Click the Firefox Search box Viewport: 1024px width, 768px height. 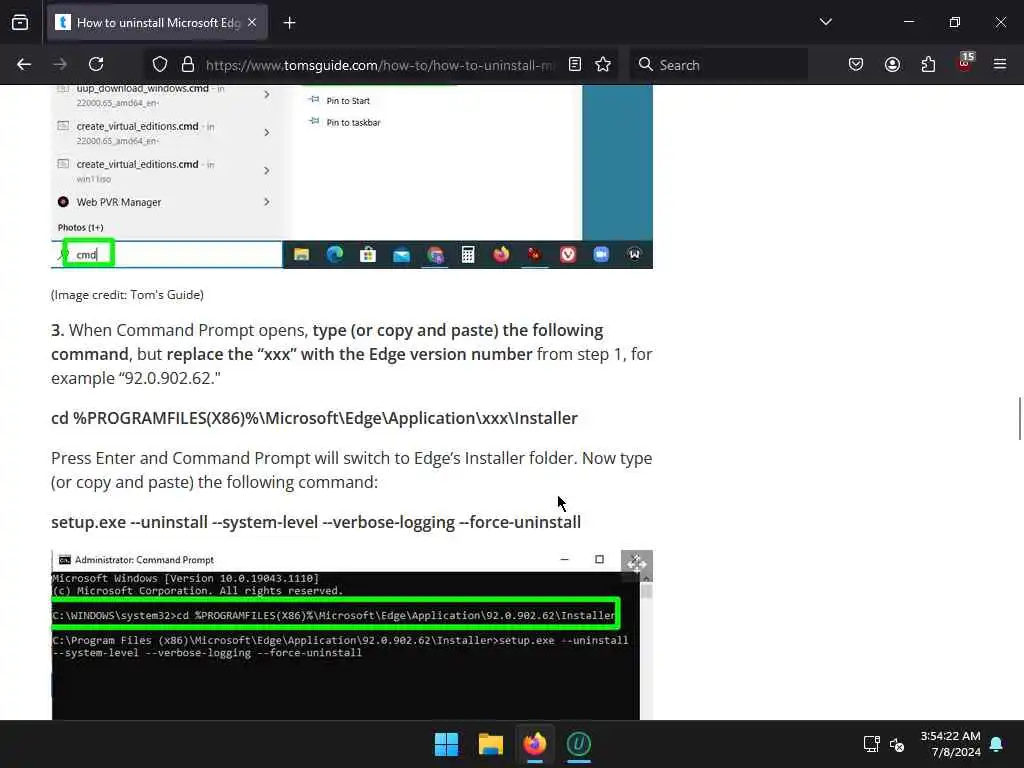point(718,65)
